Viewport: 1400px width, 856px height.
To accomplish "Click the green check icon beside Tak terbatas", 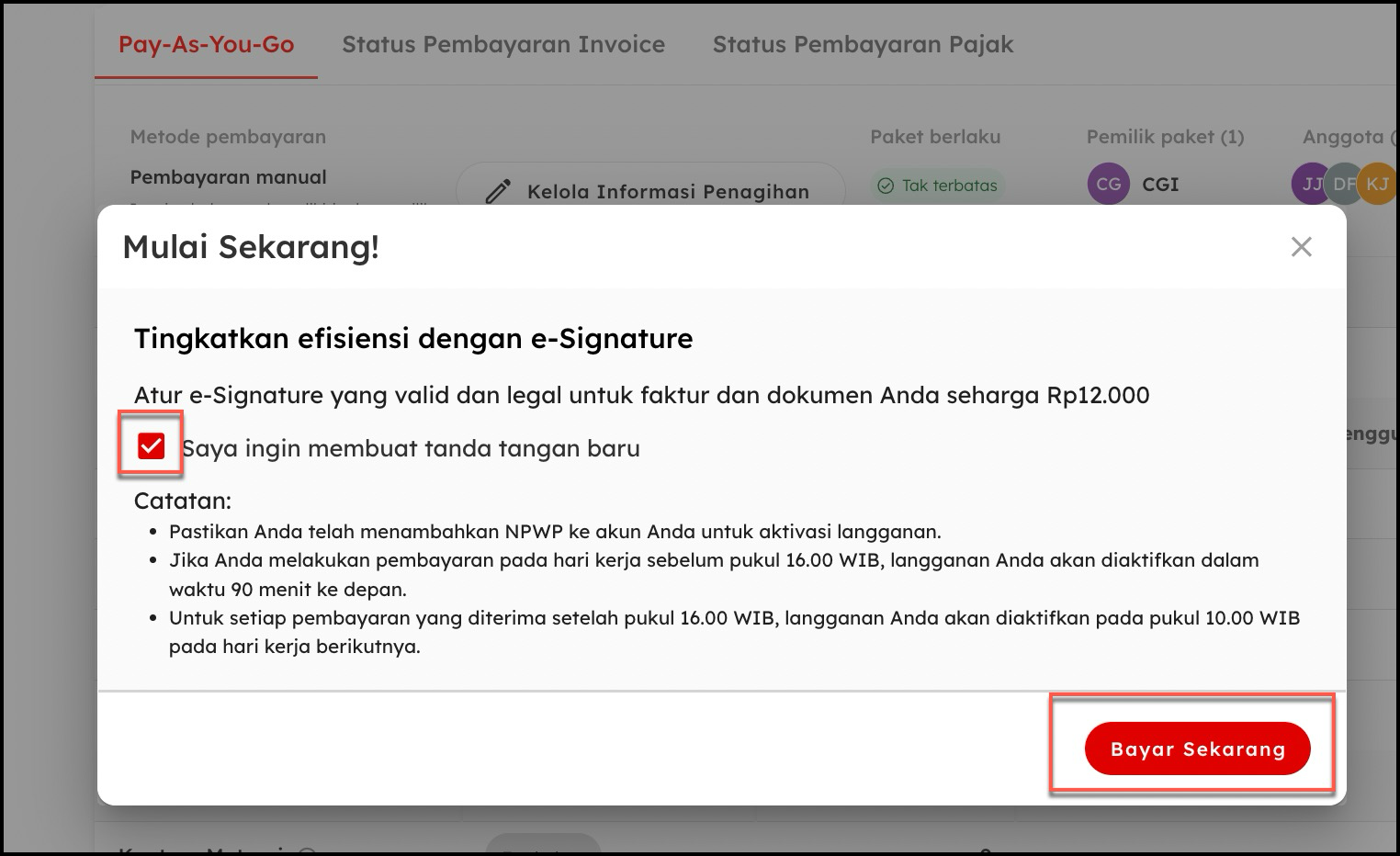I will (886, 186).
